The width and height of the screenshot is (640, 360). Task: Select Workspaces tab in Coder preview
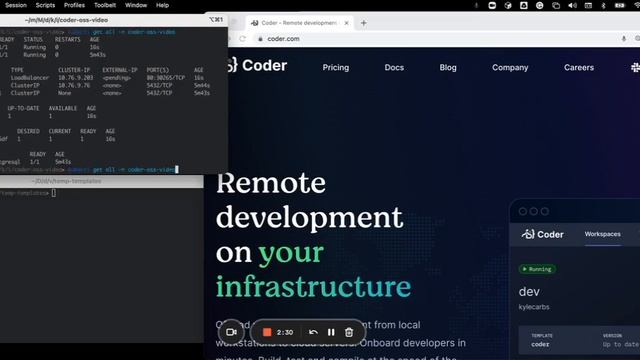(602, 234)
